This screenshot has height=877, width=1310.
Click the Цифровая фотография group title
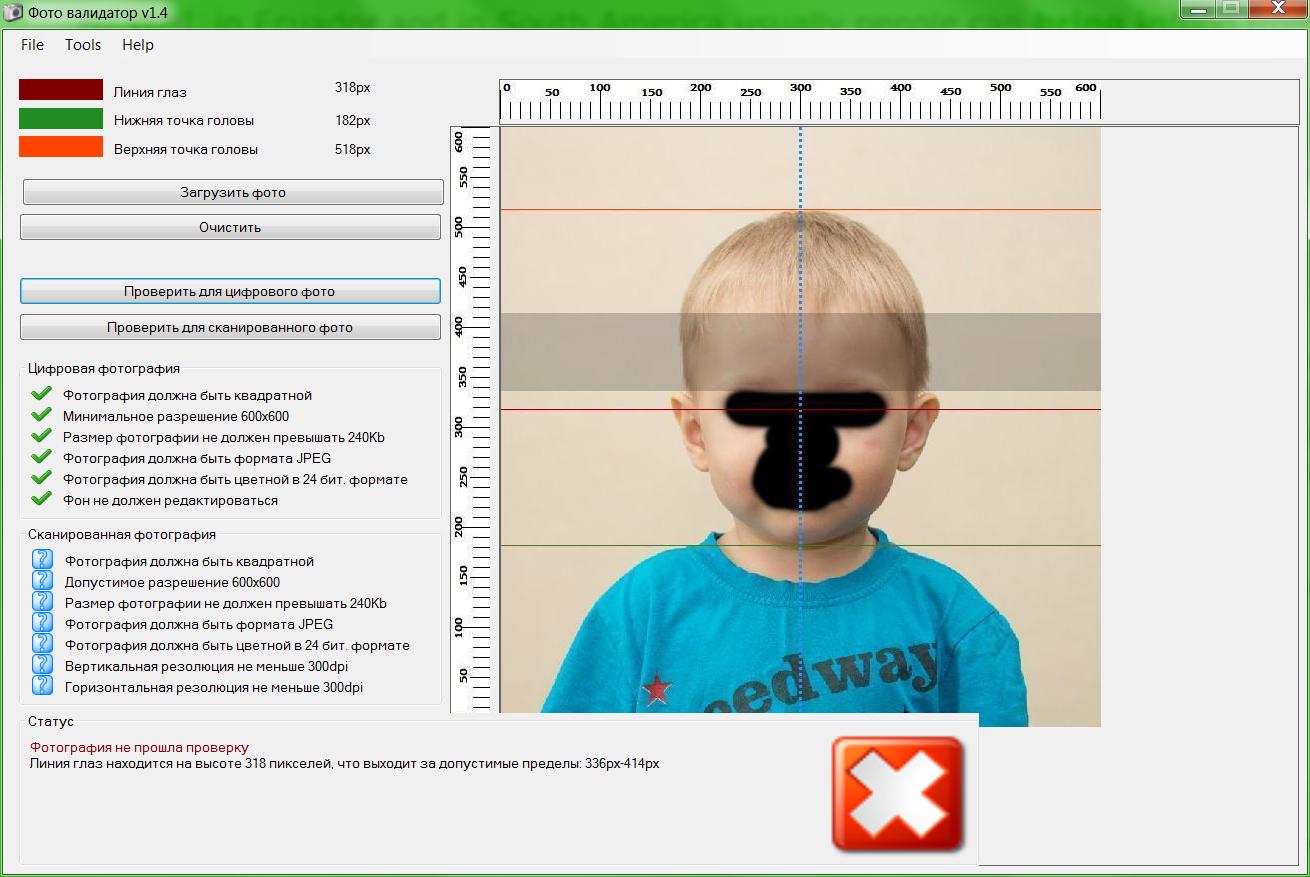104,368
